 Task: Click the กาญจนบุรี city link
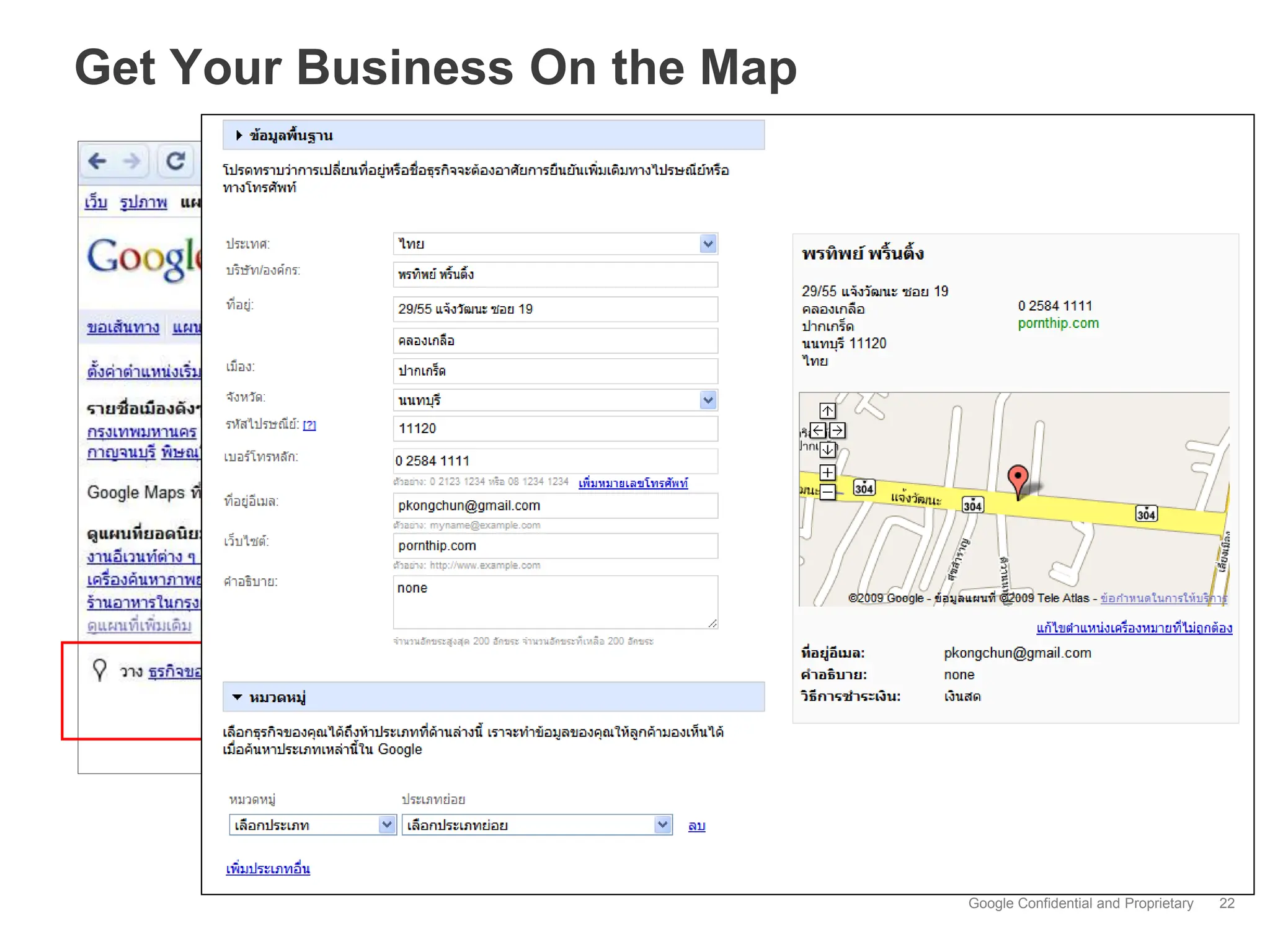tap(121, 452)
